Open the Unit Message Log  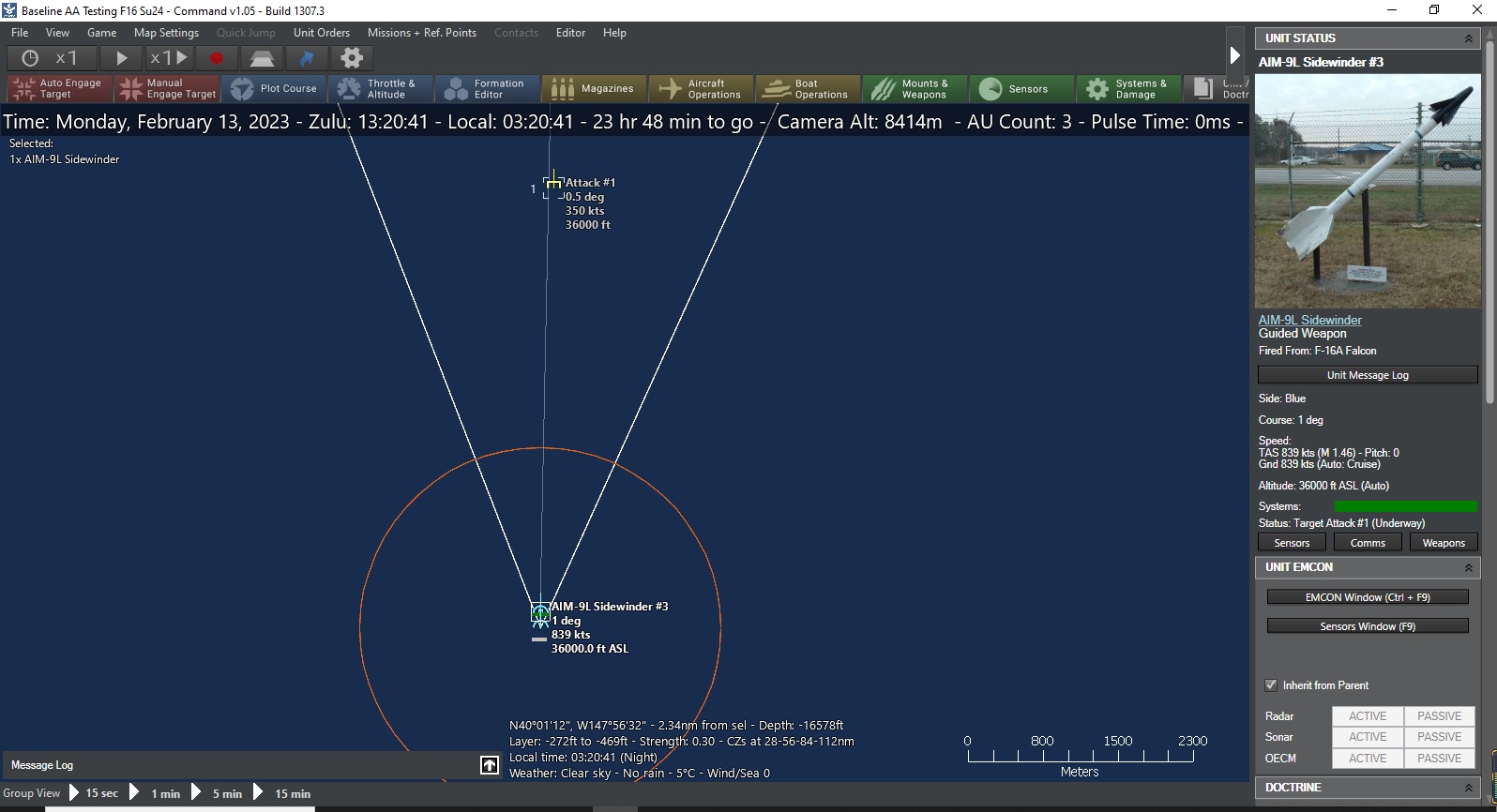[x=1368, y=375]
